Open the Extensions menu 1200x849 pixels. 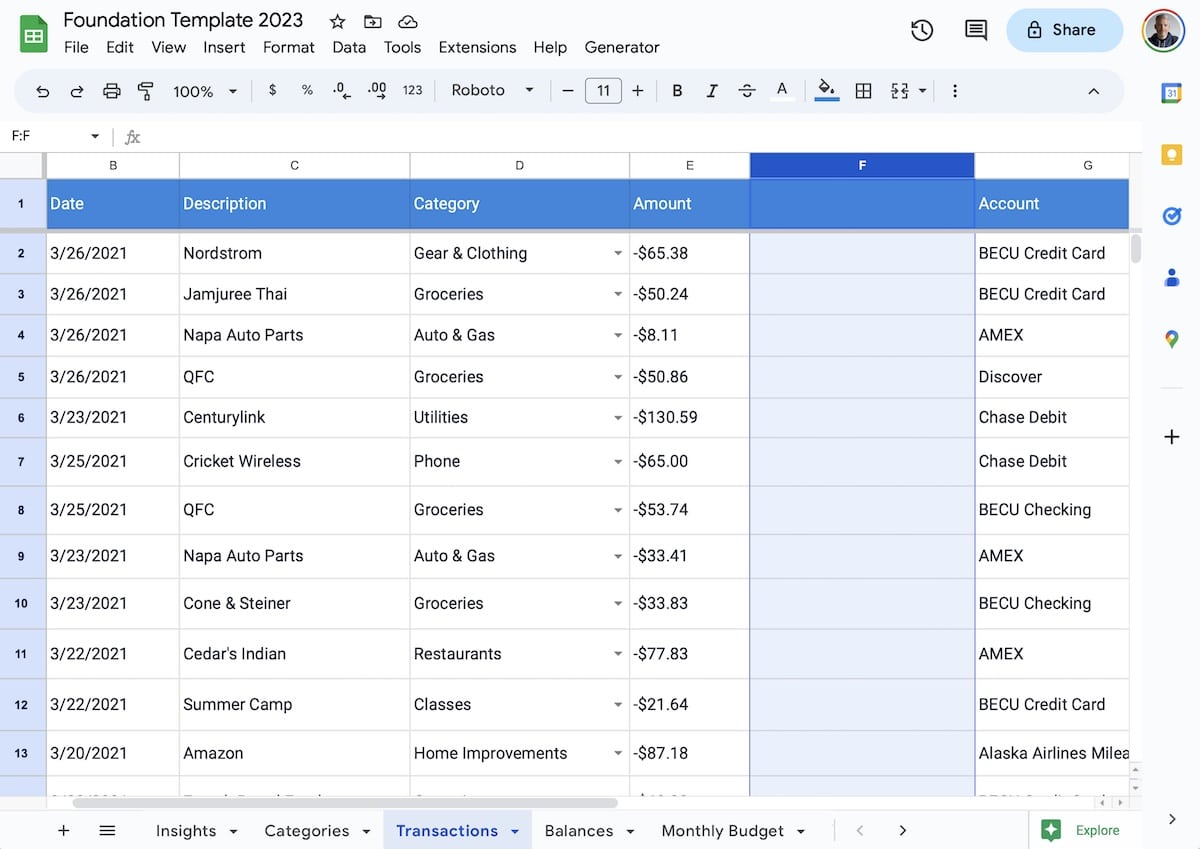point(477,47)
